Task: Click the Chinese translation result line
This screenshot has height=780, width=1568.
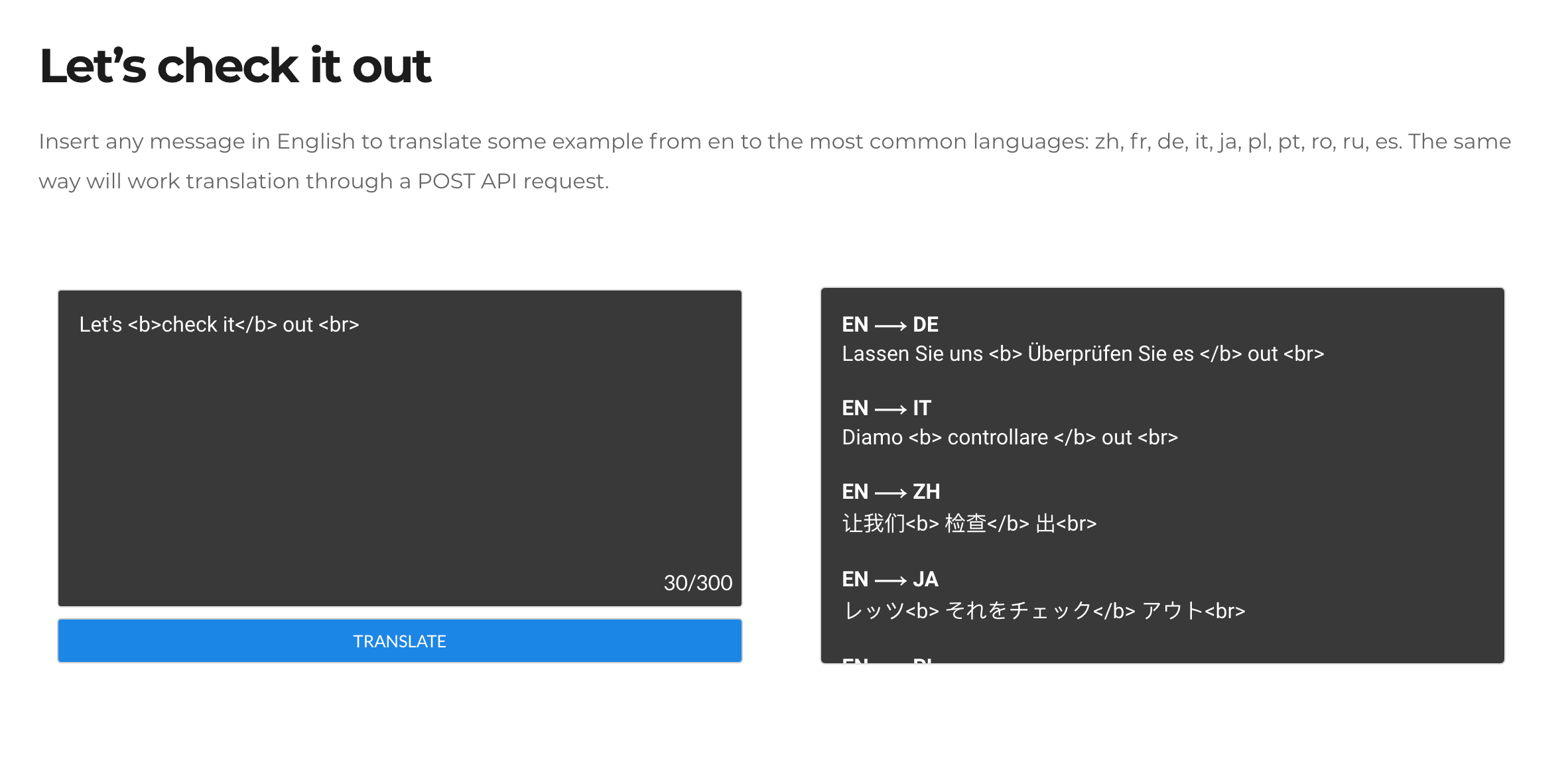Action: pos(968,523)
